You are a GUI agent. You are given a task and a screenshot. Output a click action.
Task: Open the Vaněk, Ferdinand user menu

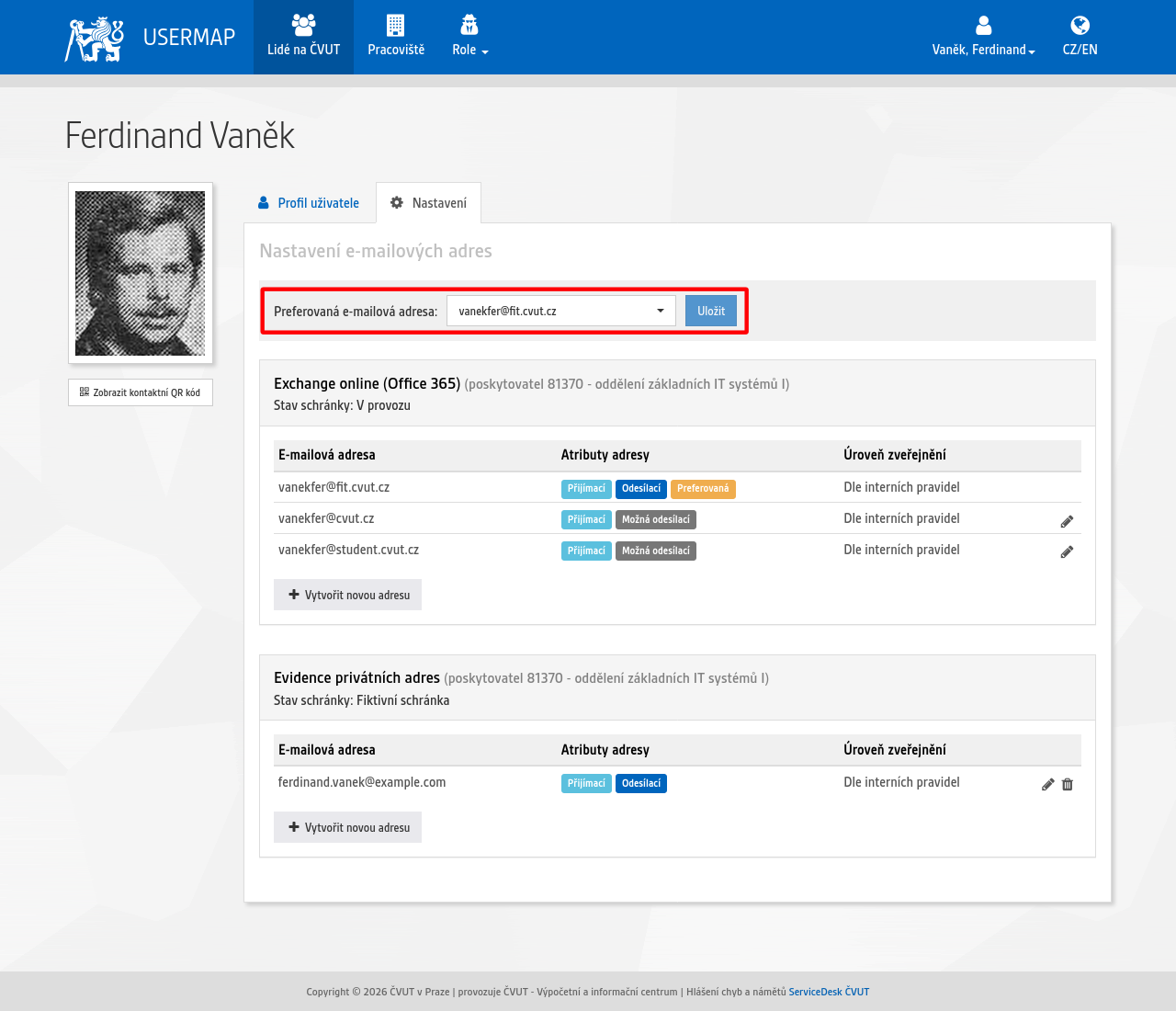pos(984,37)
